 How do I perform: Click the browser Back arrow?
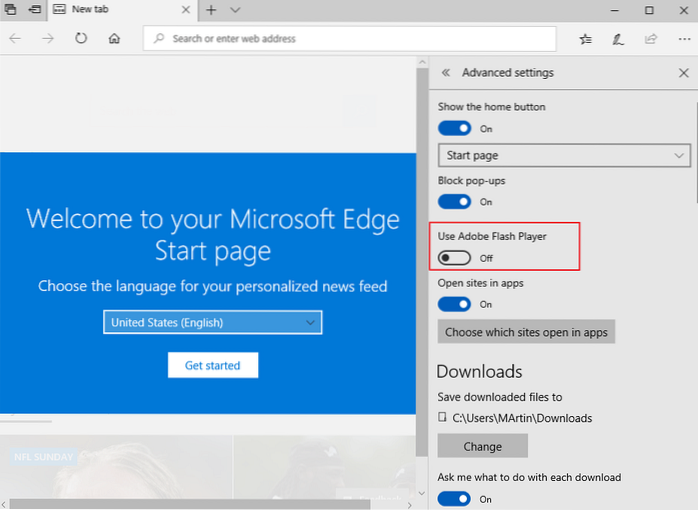click(x=16, y=39)
